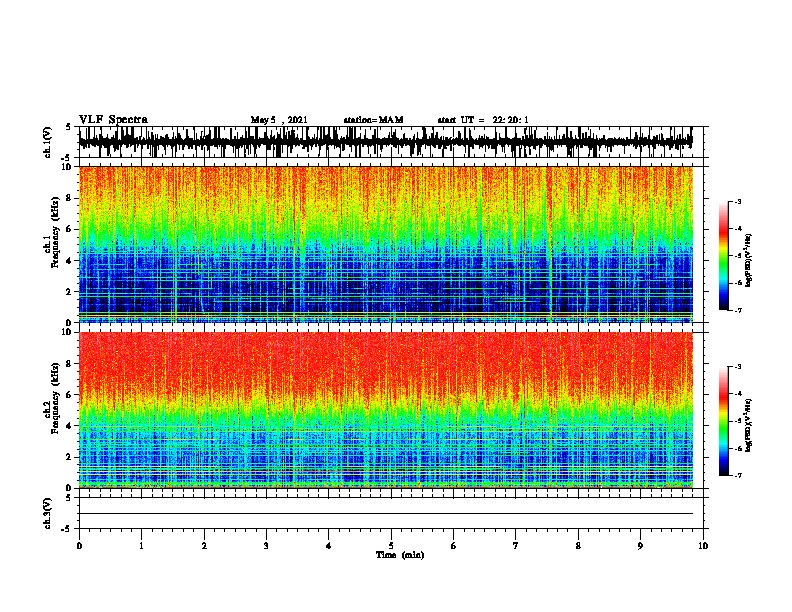Click the "-3" label on ch.1 color bar
Viewport: 792px width, 612px height.
(737, 201)
